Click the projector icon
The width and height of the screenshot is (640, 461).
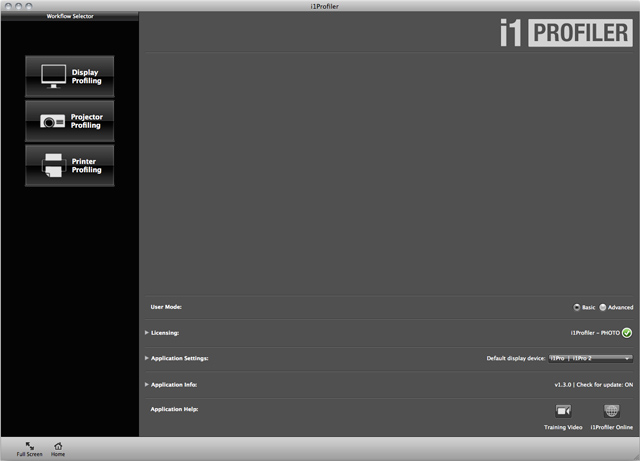click(52, 121)
